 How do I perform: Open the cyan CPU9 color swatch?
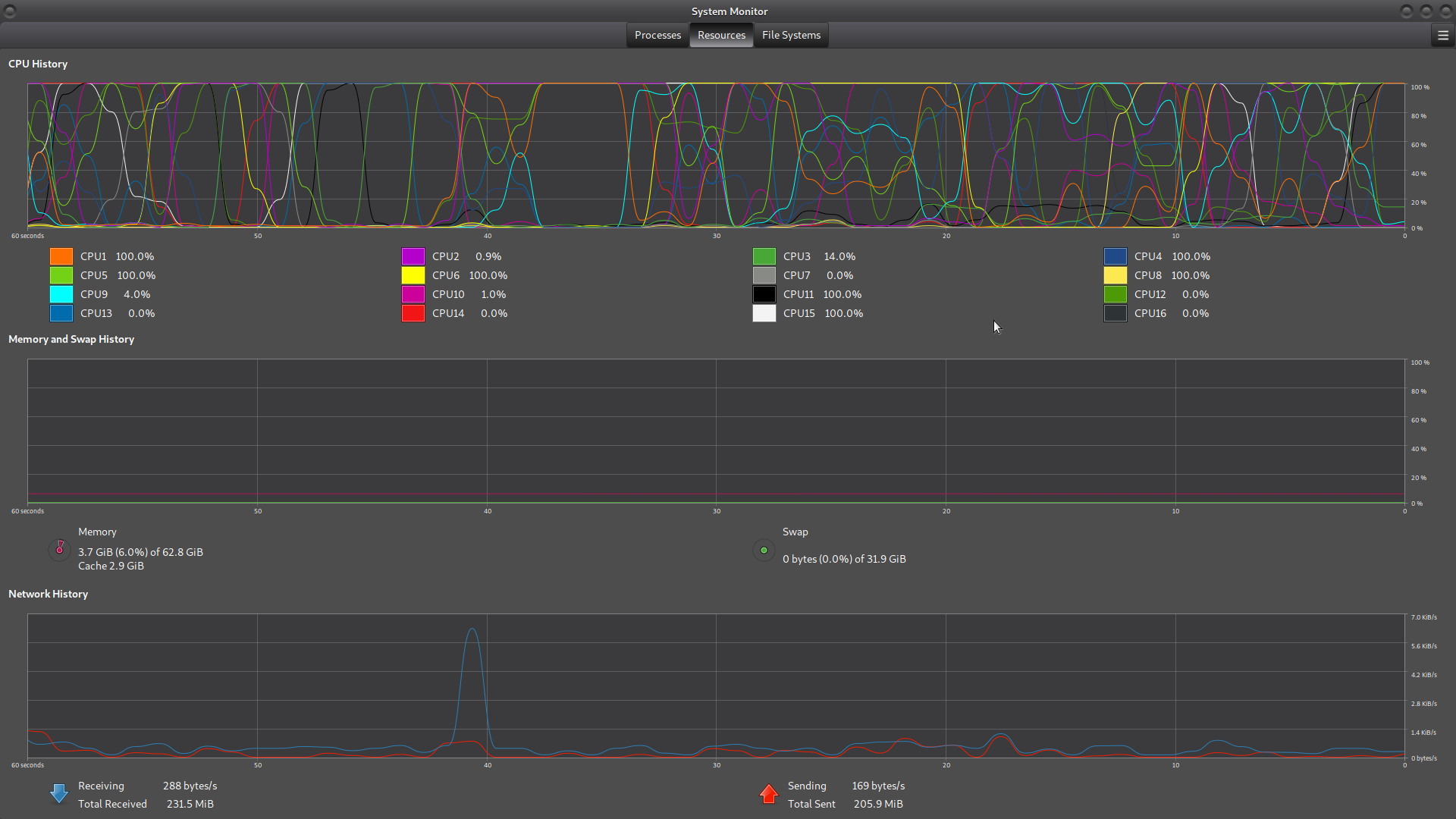pos(61,295)
